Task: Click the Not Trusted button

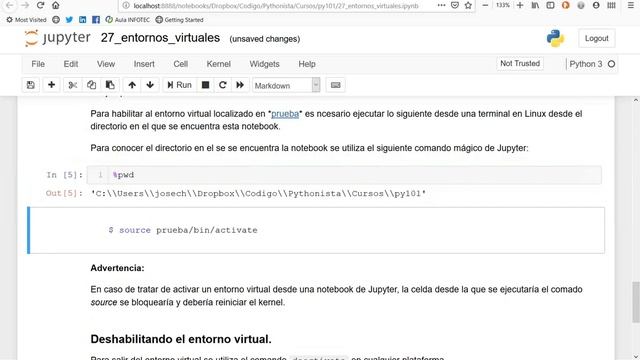Action: click(x=520, y=64)
